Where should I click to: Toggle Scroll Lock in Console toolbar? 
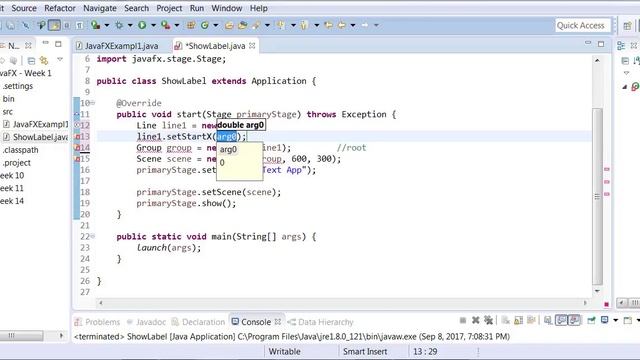coord(518,320)
